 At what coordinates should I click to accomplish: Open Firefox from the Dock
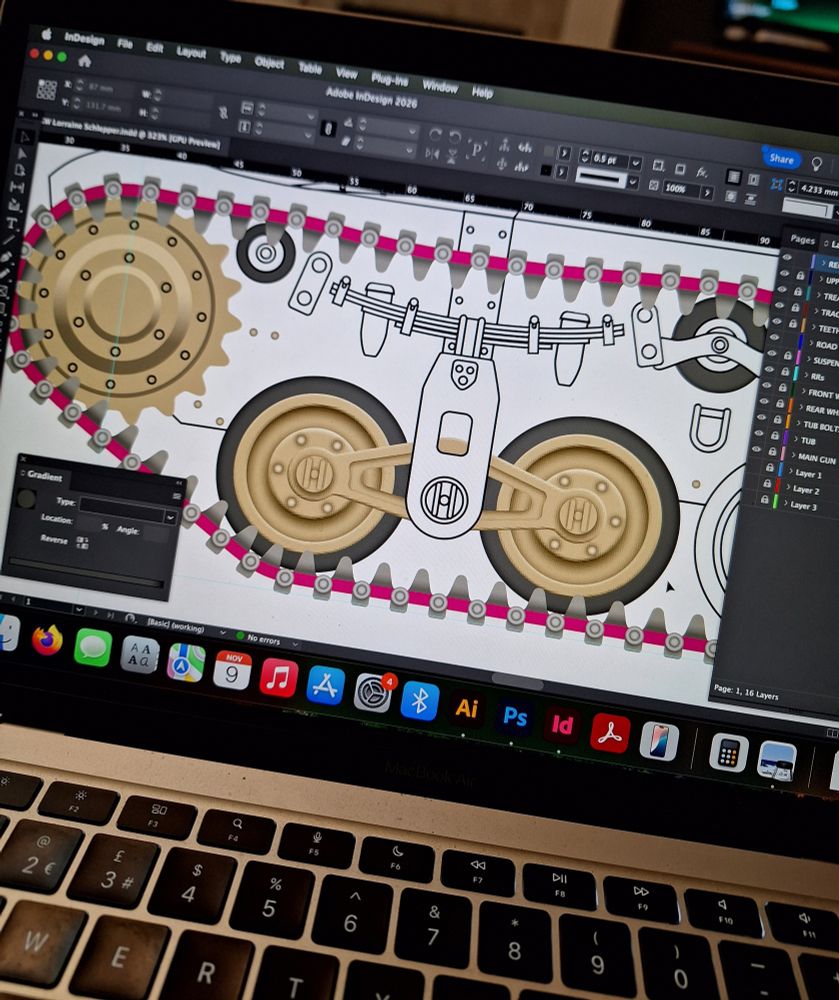(x=47, y=640)
